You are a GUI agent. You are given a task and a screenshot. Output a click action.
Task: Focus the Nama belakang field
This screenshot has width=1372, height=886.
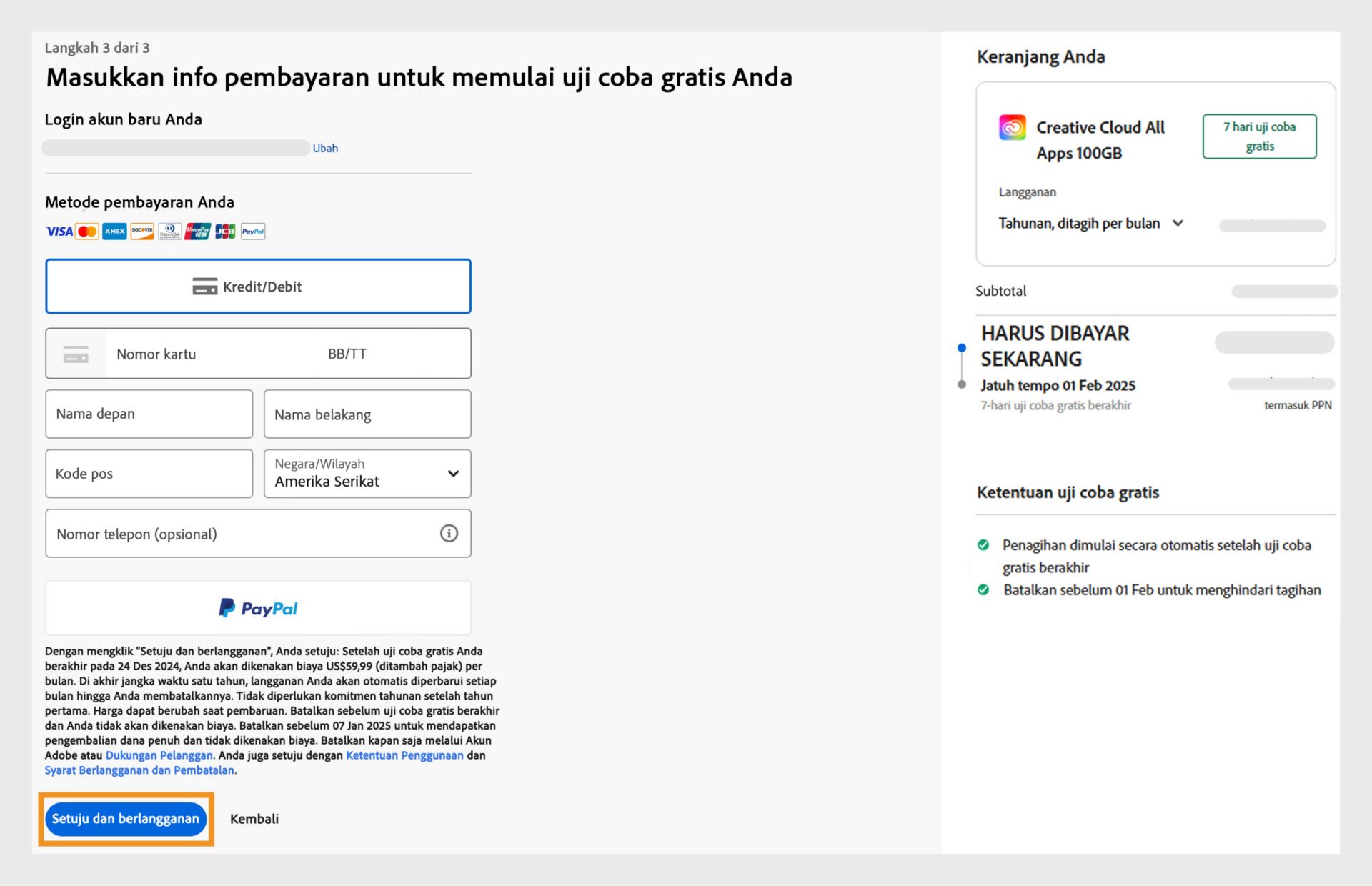tap(367, 414)
